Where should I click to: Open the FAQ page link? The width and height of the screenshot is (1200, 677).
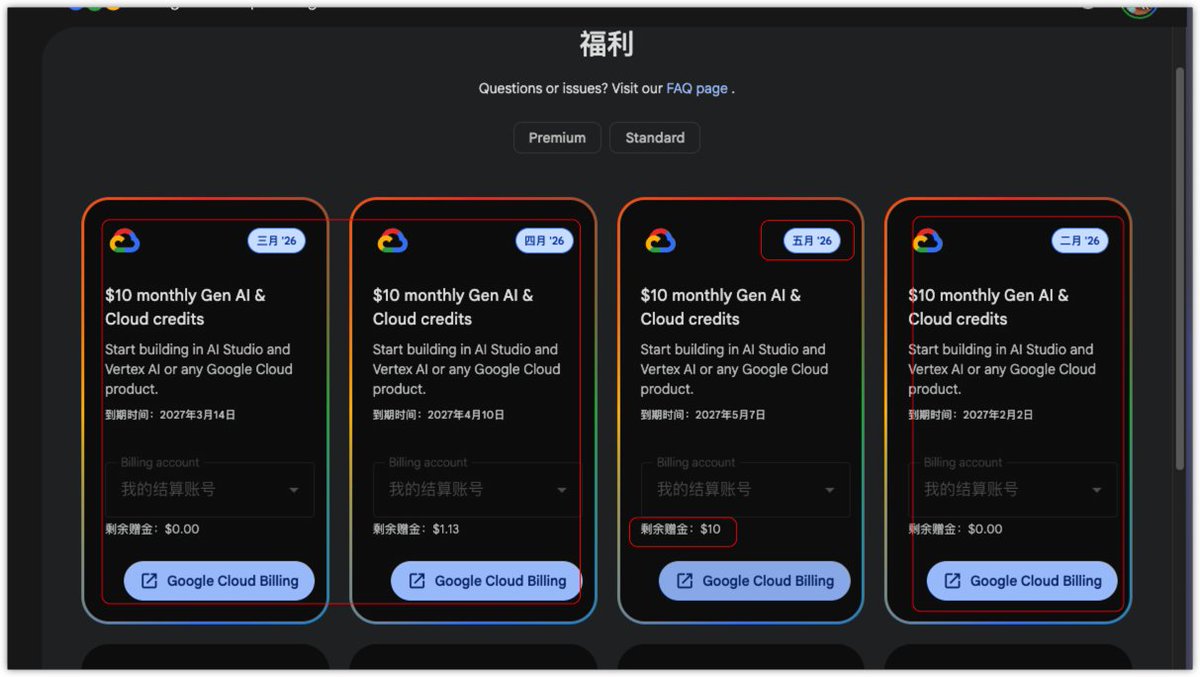697,88
